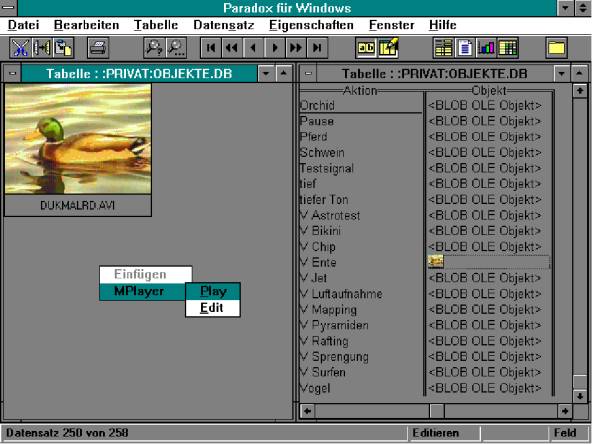Click the Cut scissors toolbar icon

coord(20,48)
